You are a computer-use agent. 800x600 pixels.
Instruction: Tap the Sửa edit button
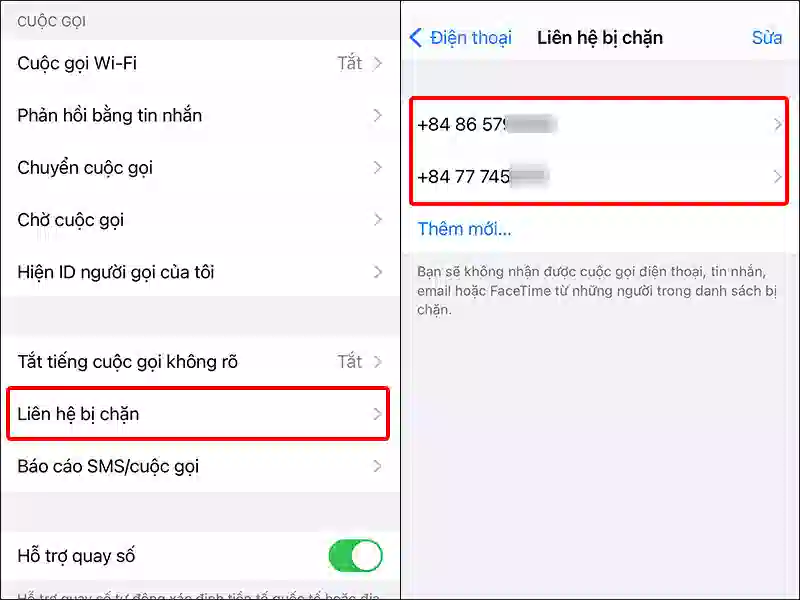(766, 38)
